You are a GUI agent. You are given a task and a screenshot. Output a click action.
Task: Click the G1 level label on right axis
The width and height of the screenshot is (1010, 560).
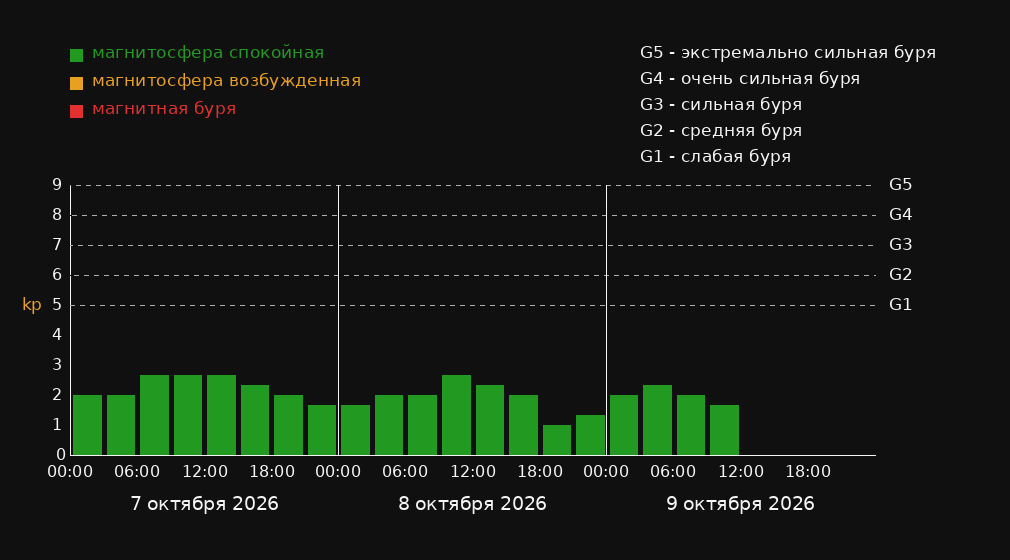click(x=900, y=305)
